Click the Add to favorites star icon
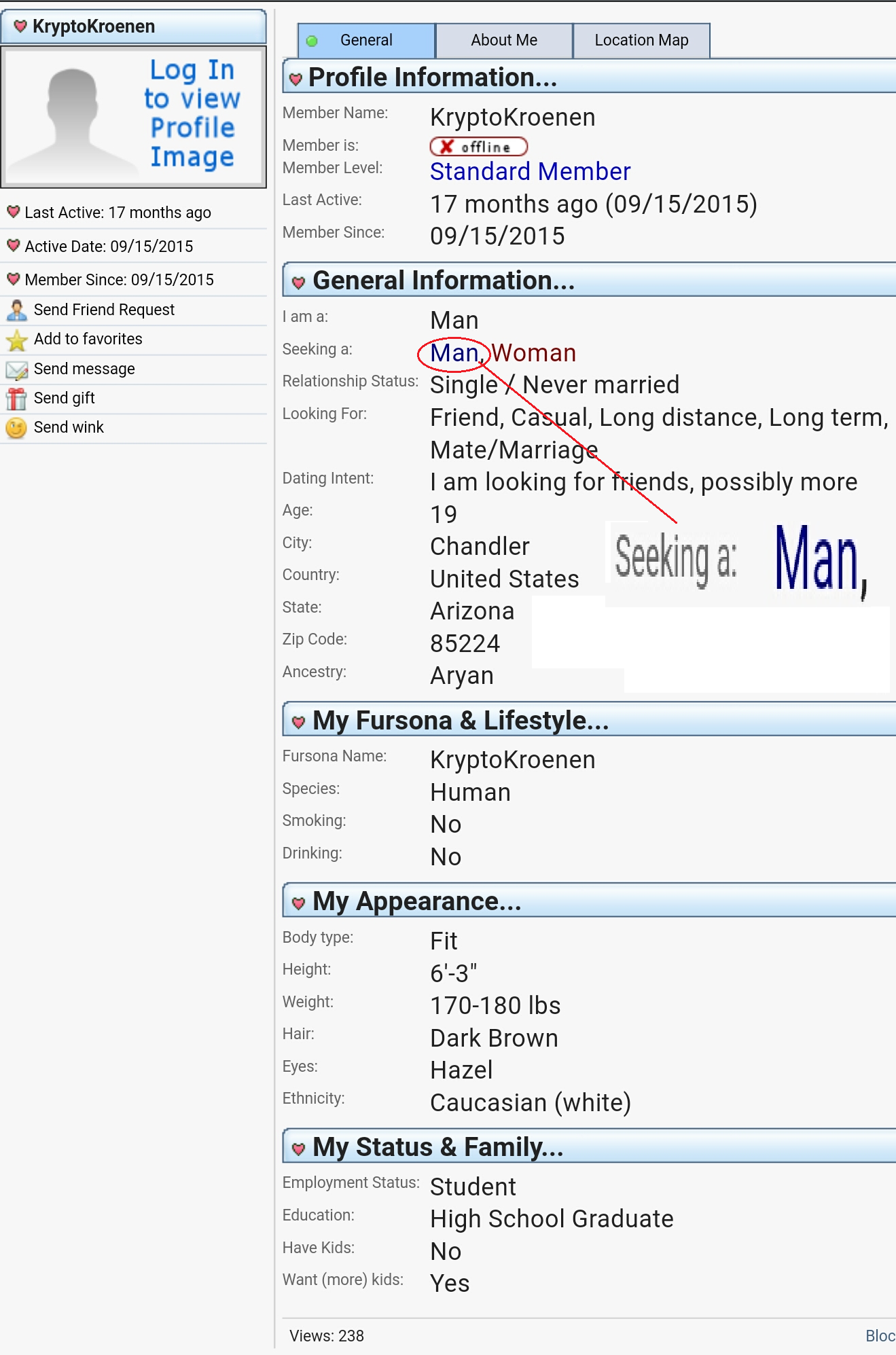The height and width of the screenshot is (1355, 896). click(x=16, y=340)
